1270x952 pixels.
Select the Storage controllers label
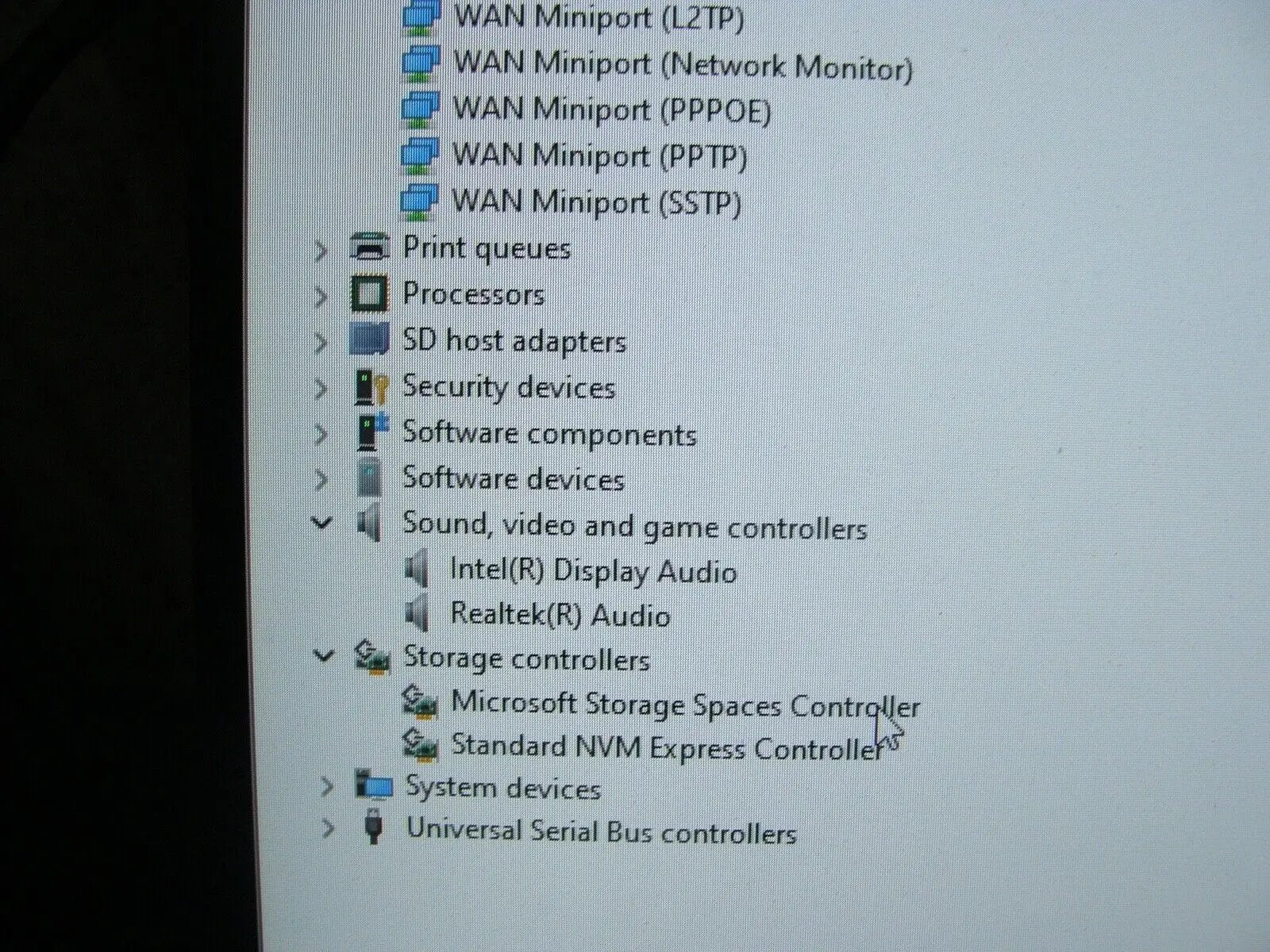click(x=526, y=658)
